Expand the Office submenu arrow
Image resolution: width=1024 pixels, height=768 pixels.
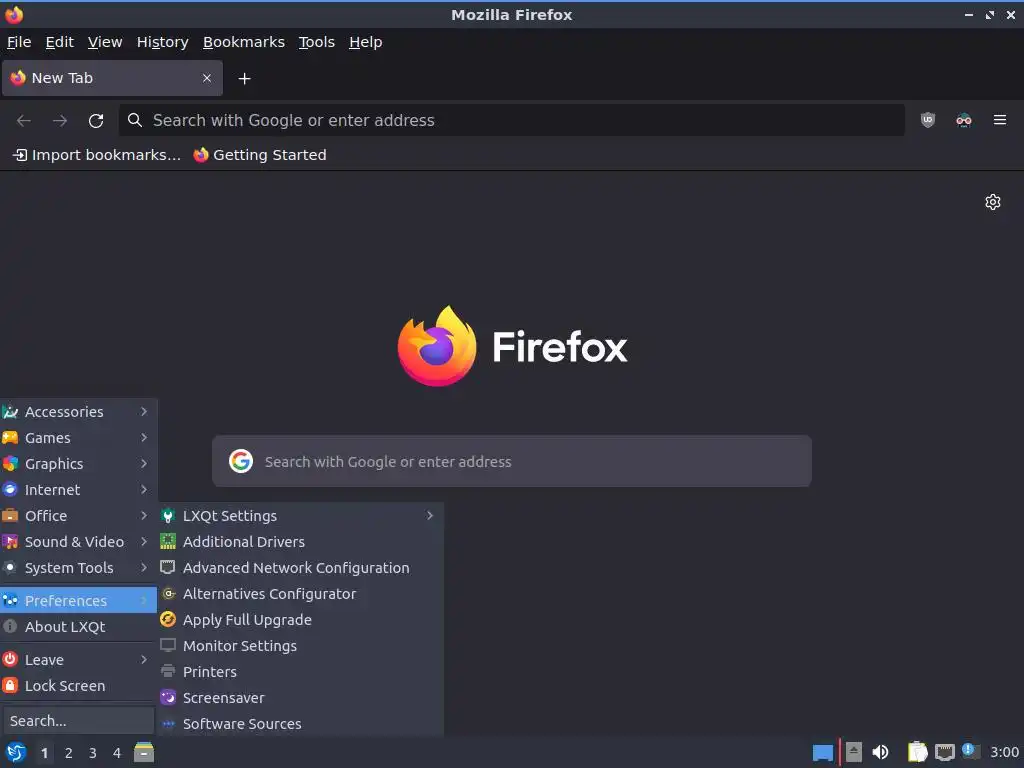[x=144, y=516]
